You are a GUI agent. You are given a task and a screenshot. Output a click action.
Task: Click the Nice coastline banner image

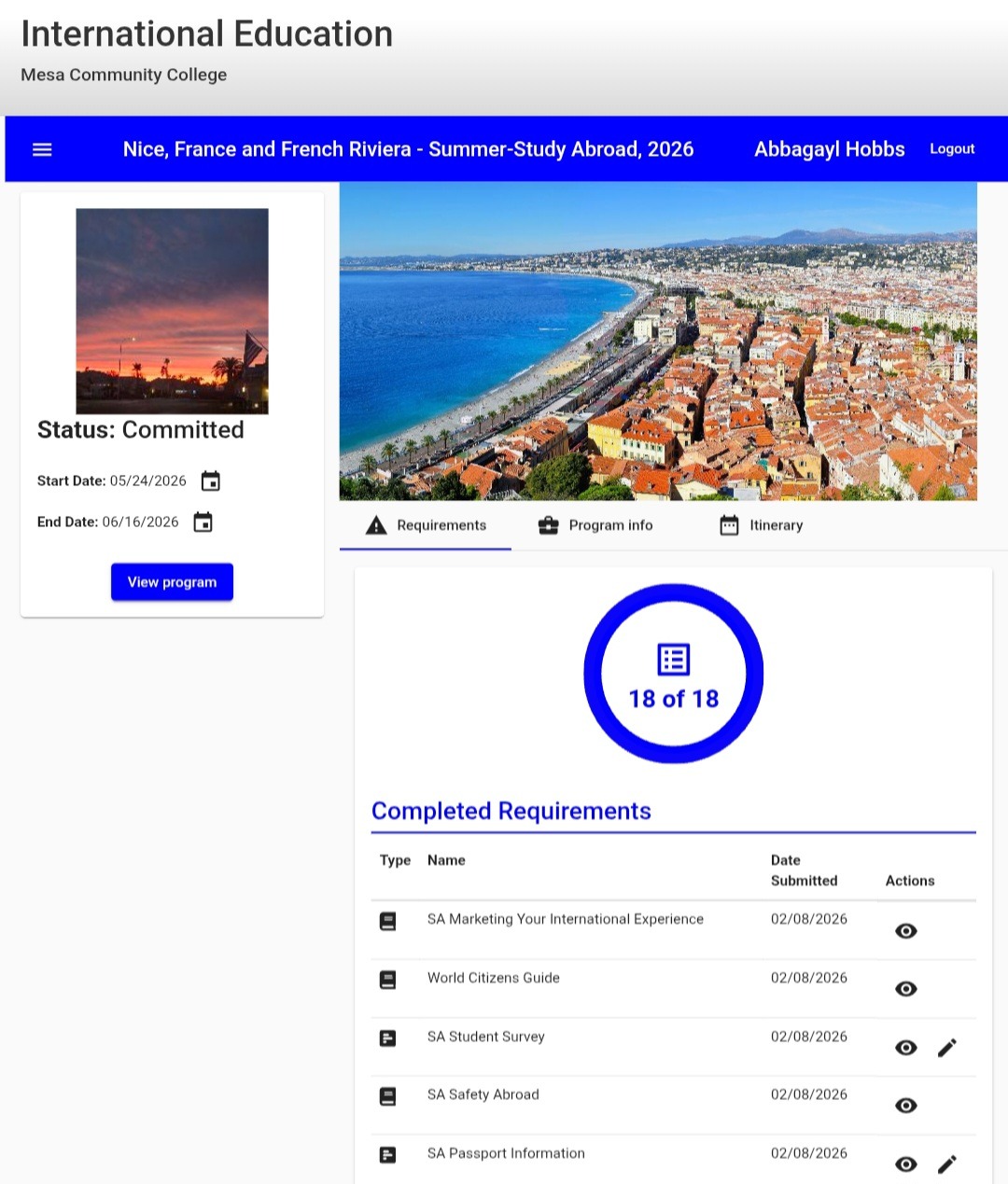657,341
